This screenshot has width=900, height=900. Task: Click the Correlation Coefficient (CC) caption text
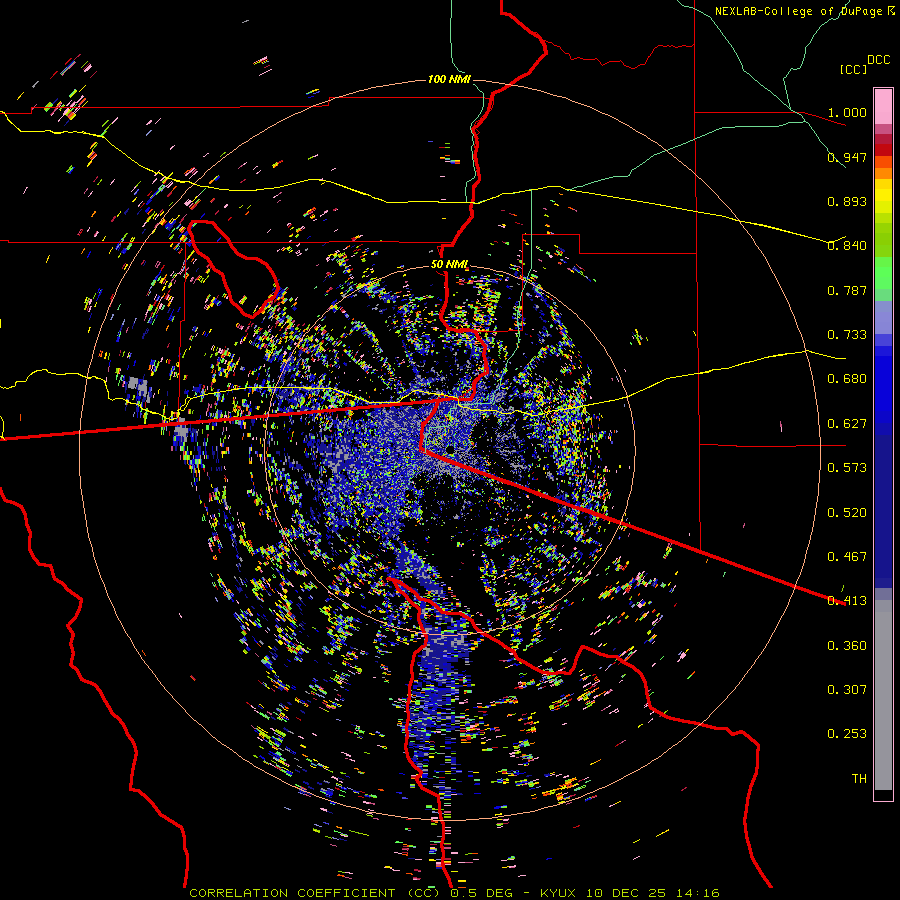(x=315, y=893)
